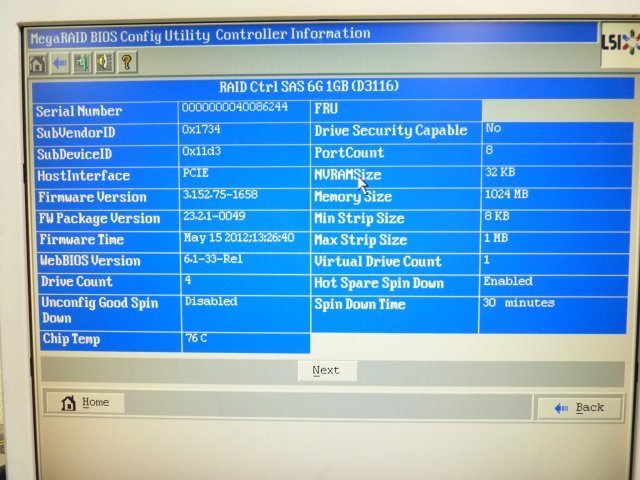Click the Chip Temp label
640x480 pixels.
(71, 339)
